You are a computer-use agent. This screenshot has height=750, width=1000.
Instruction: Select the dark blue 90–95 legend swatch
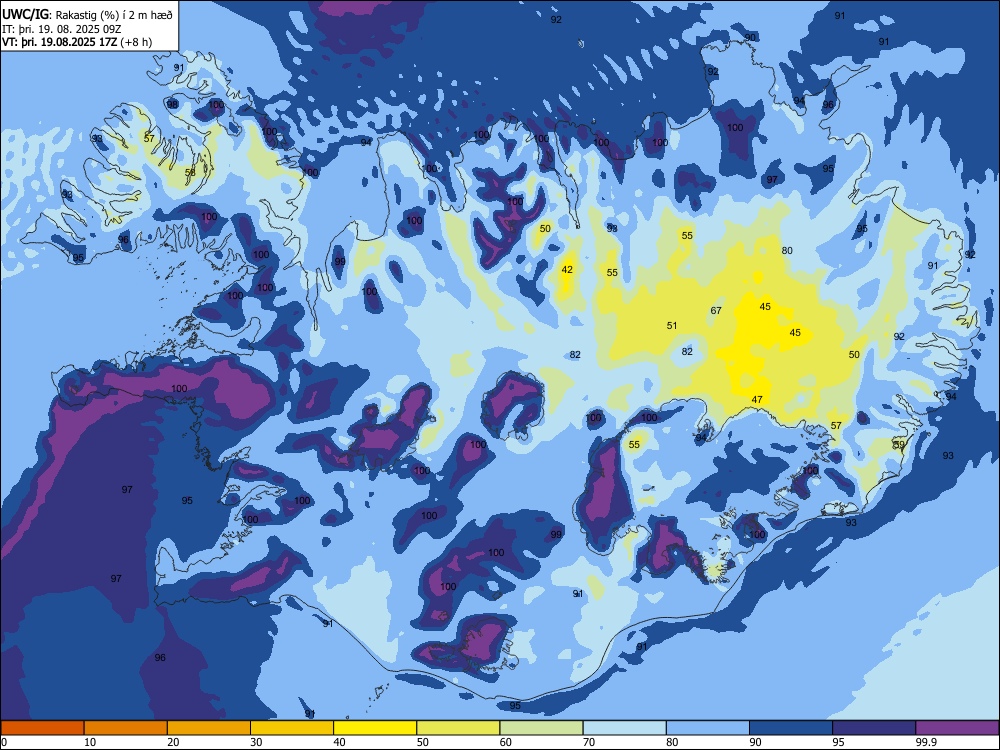point(791,728)
